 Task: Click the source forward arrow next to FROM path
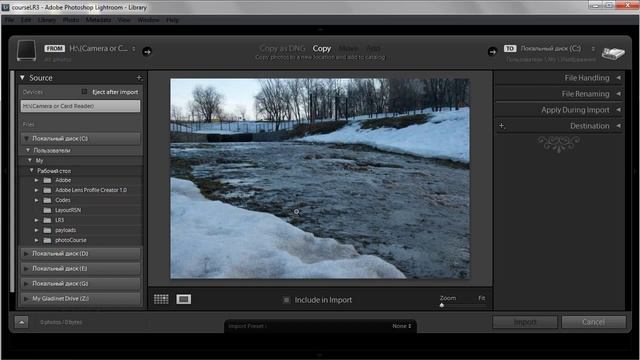pyautogui.click(x=147, y=51)
